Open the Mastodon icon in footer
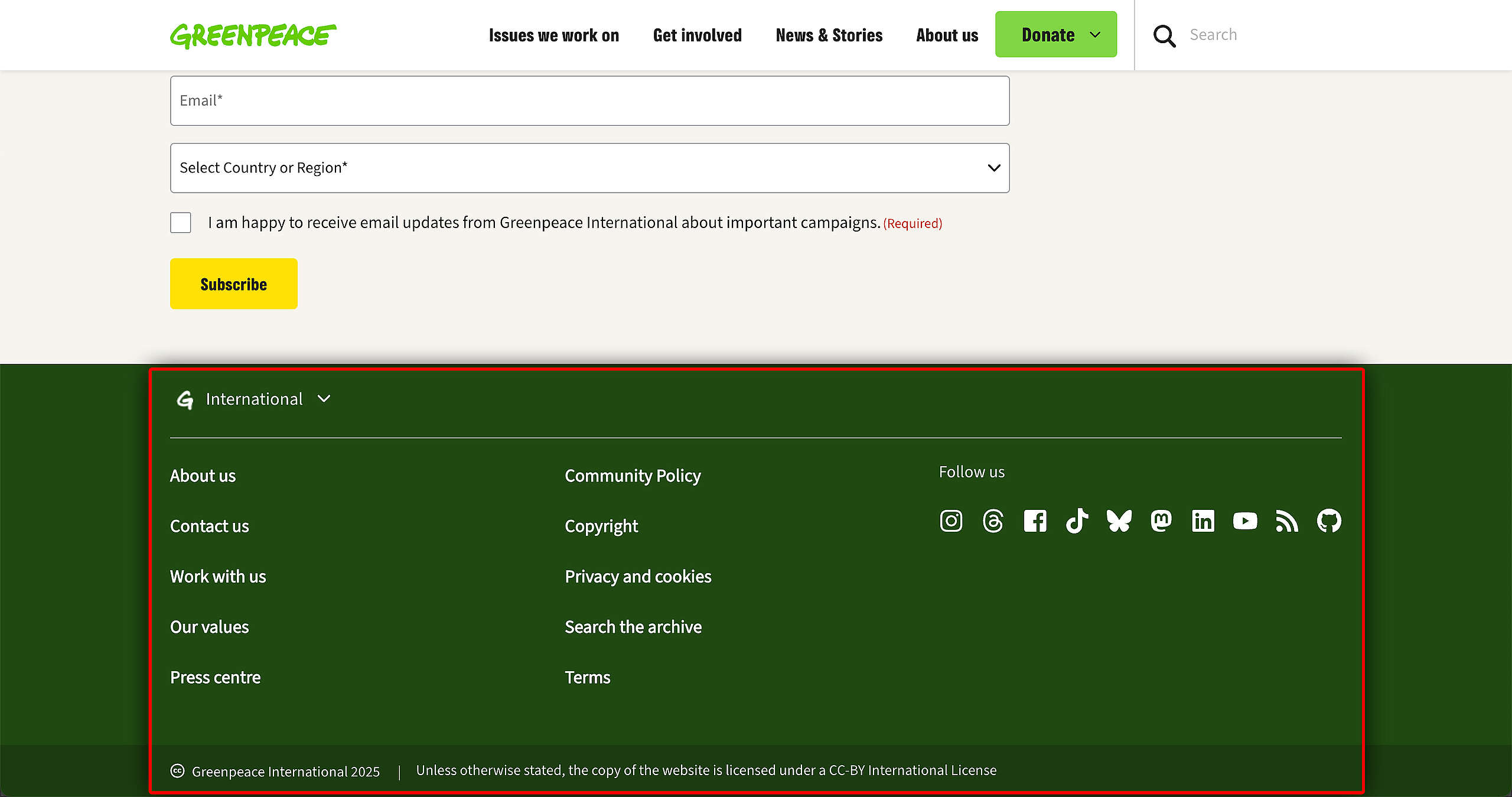Image resolution: width=1512 pixels, height=797 pixels. click(1161, 521)
